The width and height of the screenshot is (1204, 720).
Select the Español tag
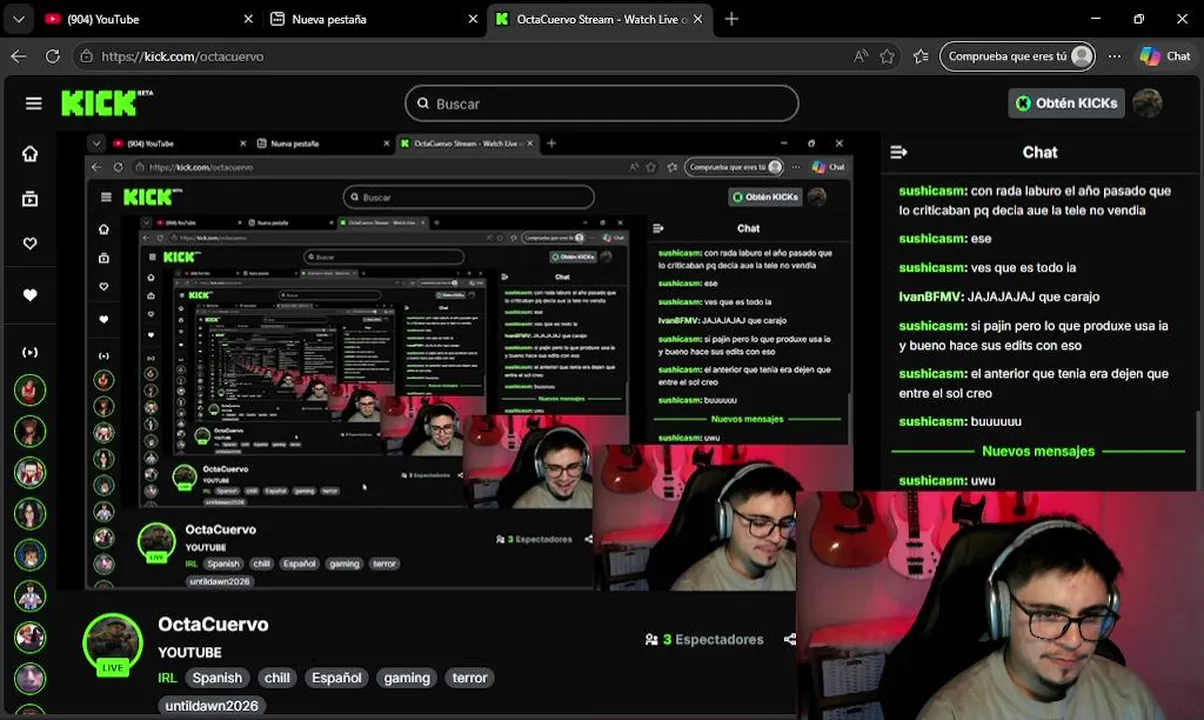336,678
